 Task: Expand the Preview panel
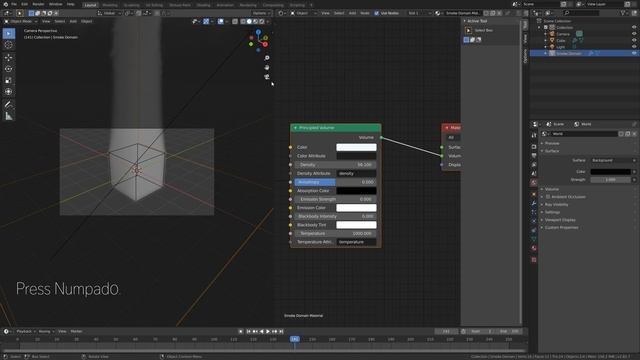[x=551, y=143]
